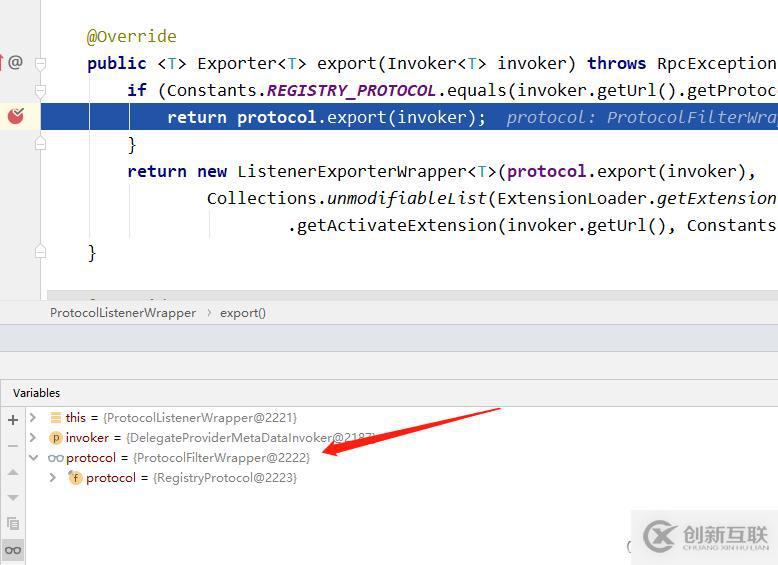Click the Duplicate Watch copy icon
This screenshot has width=778, height=565.
coord(13,523)
